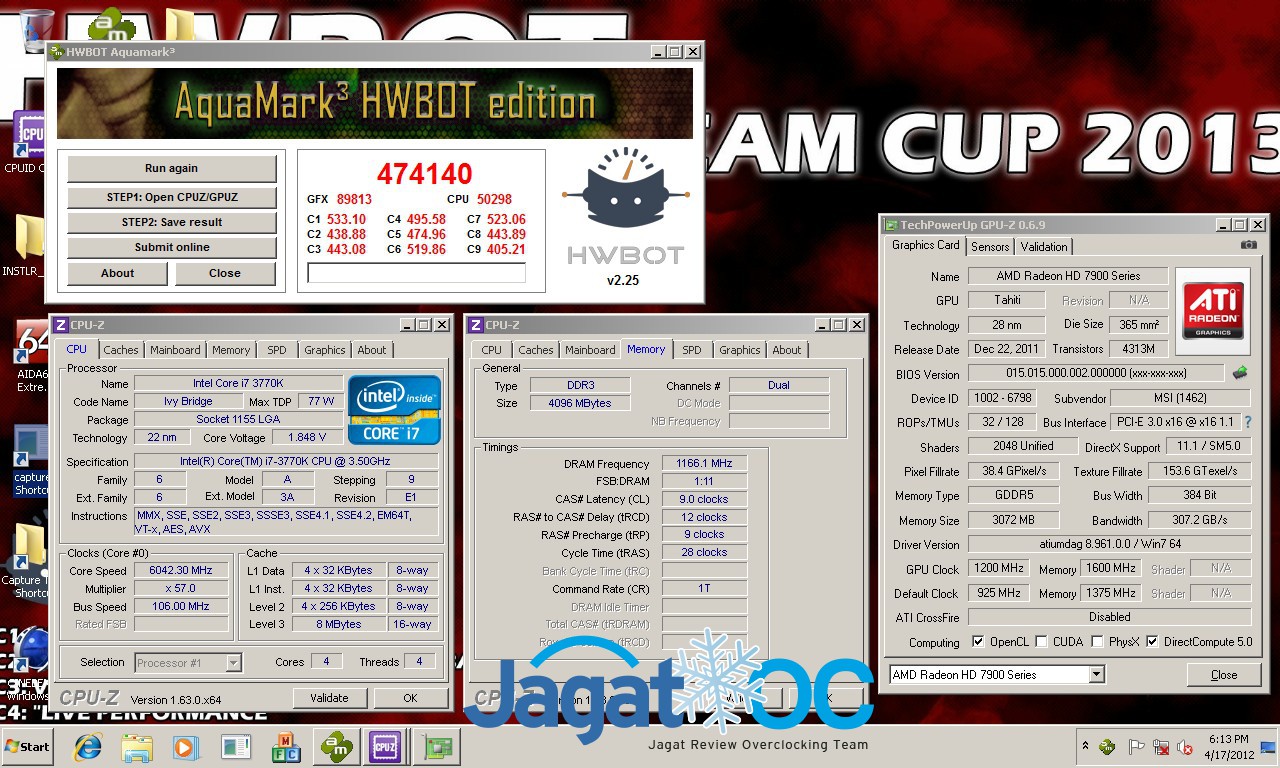Viewport: 1280px width, 768px height.
Task: Click the AquaMark system tray icon
Action: tap(1107, 746)
